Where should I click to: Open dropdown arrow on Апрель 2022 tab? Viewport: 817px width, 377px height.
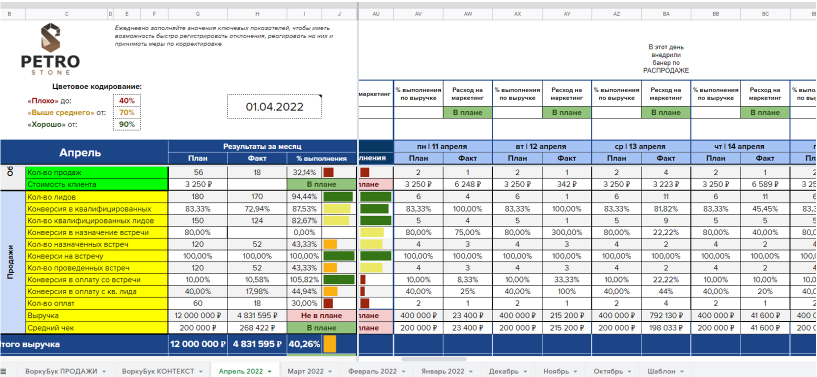[269, 371]
